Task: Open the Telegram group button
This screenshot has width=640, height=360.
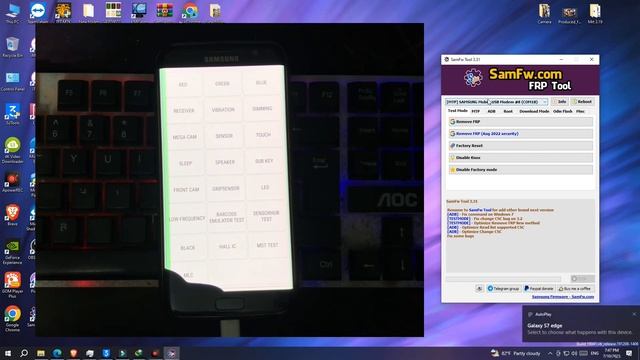Action: (x=503, y=289)
